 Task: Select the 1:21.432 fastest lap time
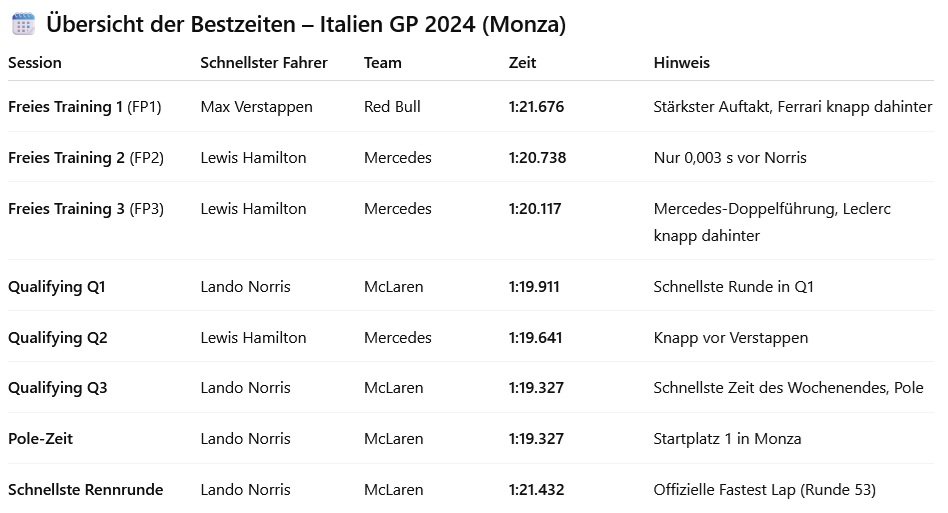click(x=536, y=489)
